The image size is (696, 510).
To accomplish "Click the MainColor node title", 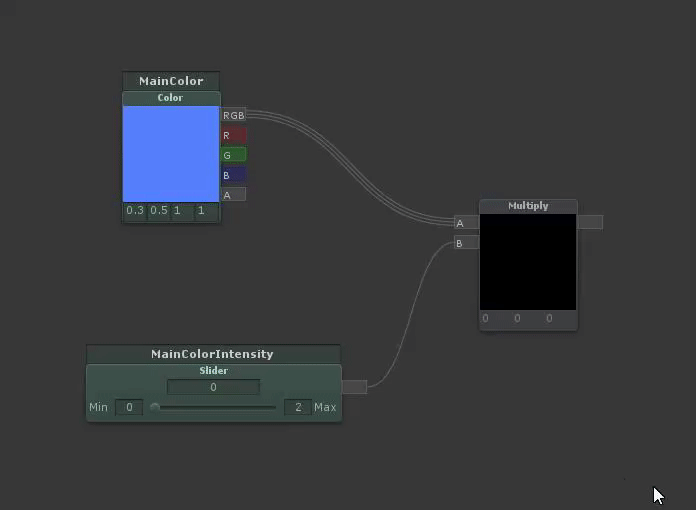I will point(171,81).
